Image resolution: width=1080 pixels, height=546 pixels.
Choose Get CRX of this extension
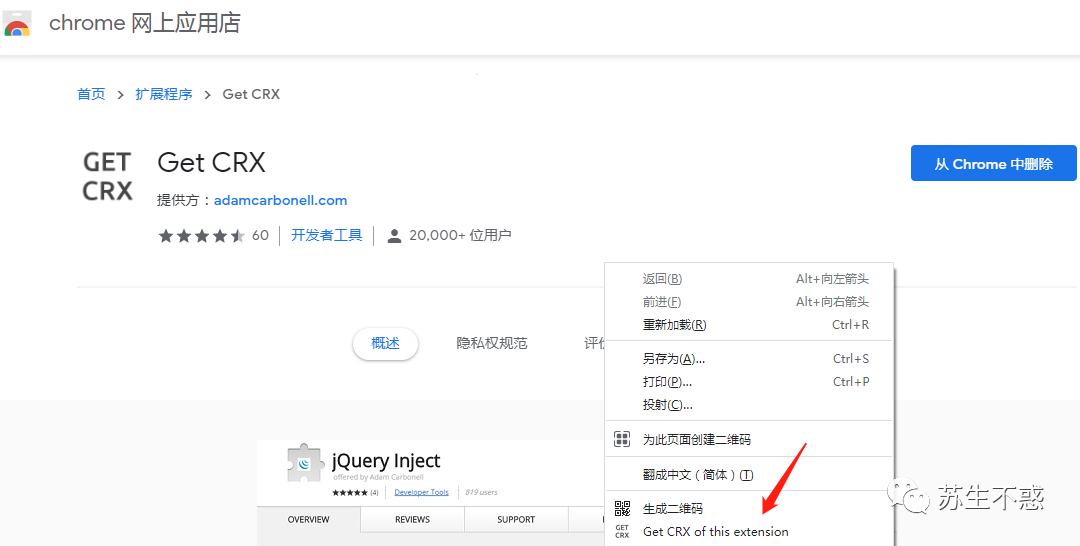pyautogui.click(x=749, y=532)
